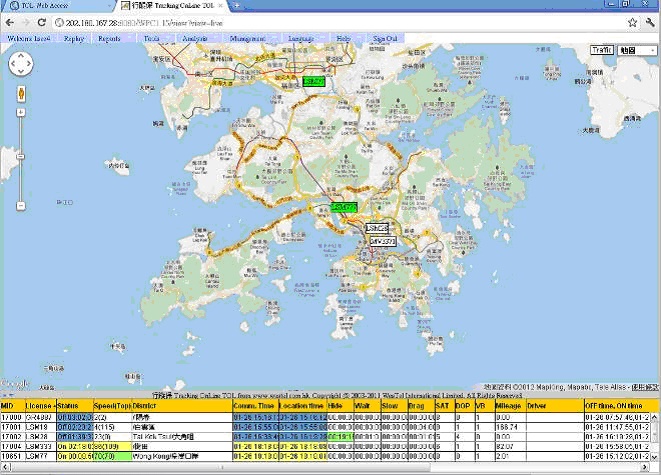Open the Replay menu
Image resolution: width=661 pixels, height=475 pixels.
74,38
